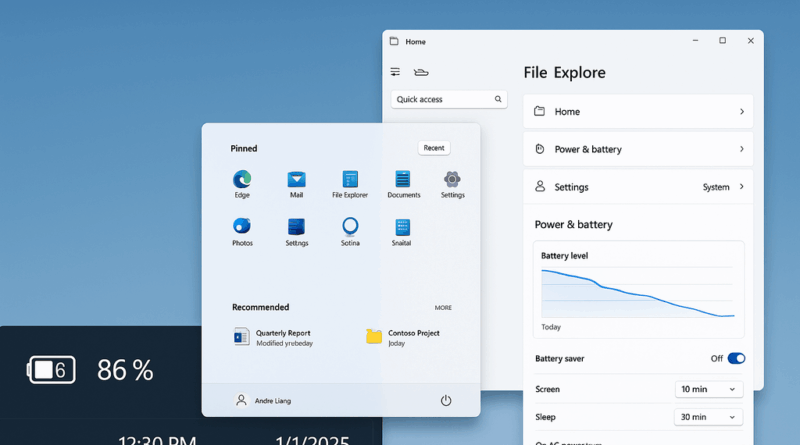Click the Andre Liang user avatar
800x445 pixels.
click(241, 400)
